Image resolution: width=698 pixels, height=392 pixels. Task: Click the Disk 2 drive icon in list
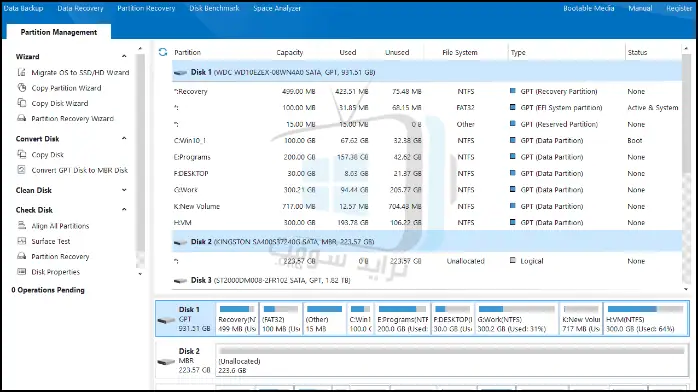point(180,242)
